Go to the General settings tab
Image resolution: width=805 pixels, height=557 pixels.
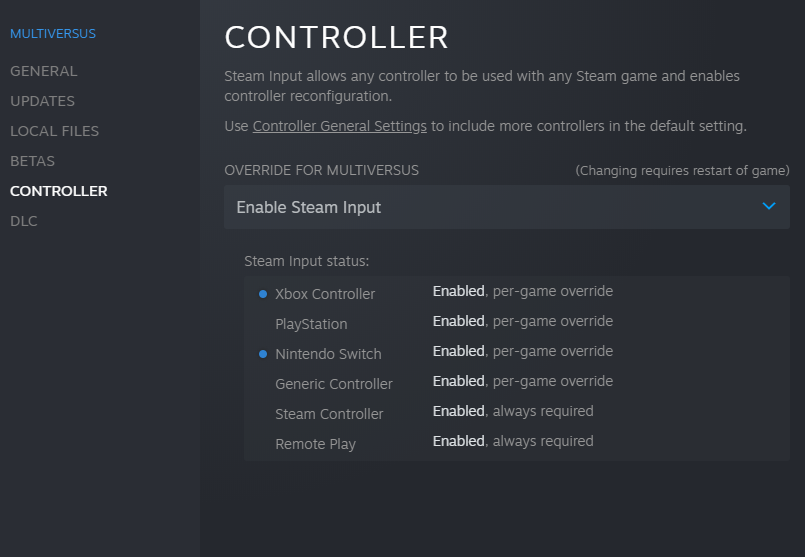(x=44, y=71)
